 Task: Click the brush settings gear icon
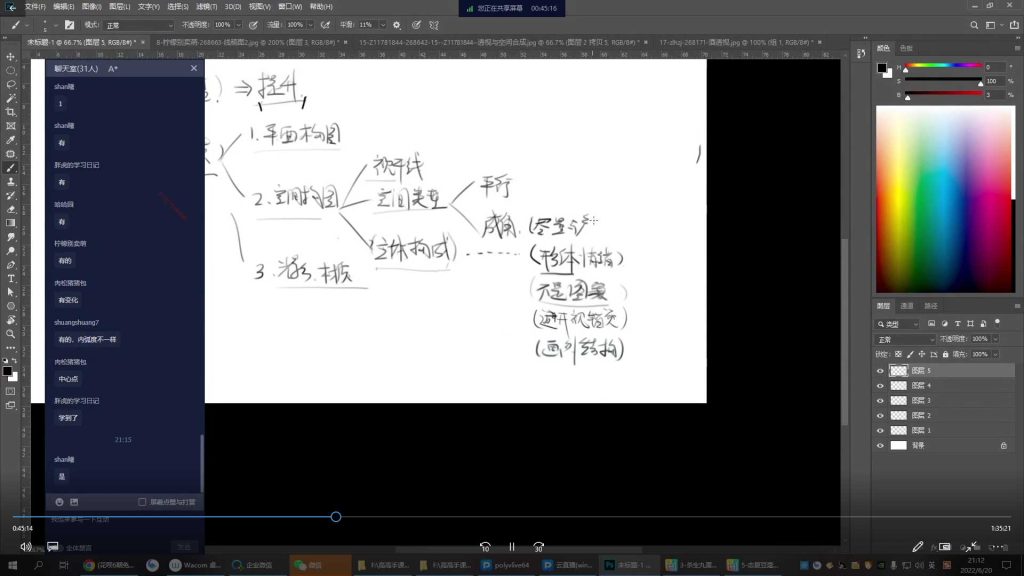tap(397, 24)
